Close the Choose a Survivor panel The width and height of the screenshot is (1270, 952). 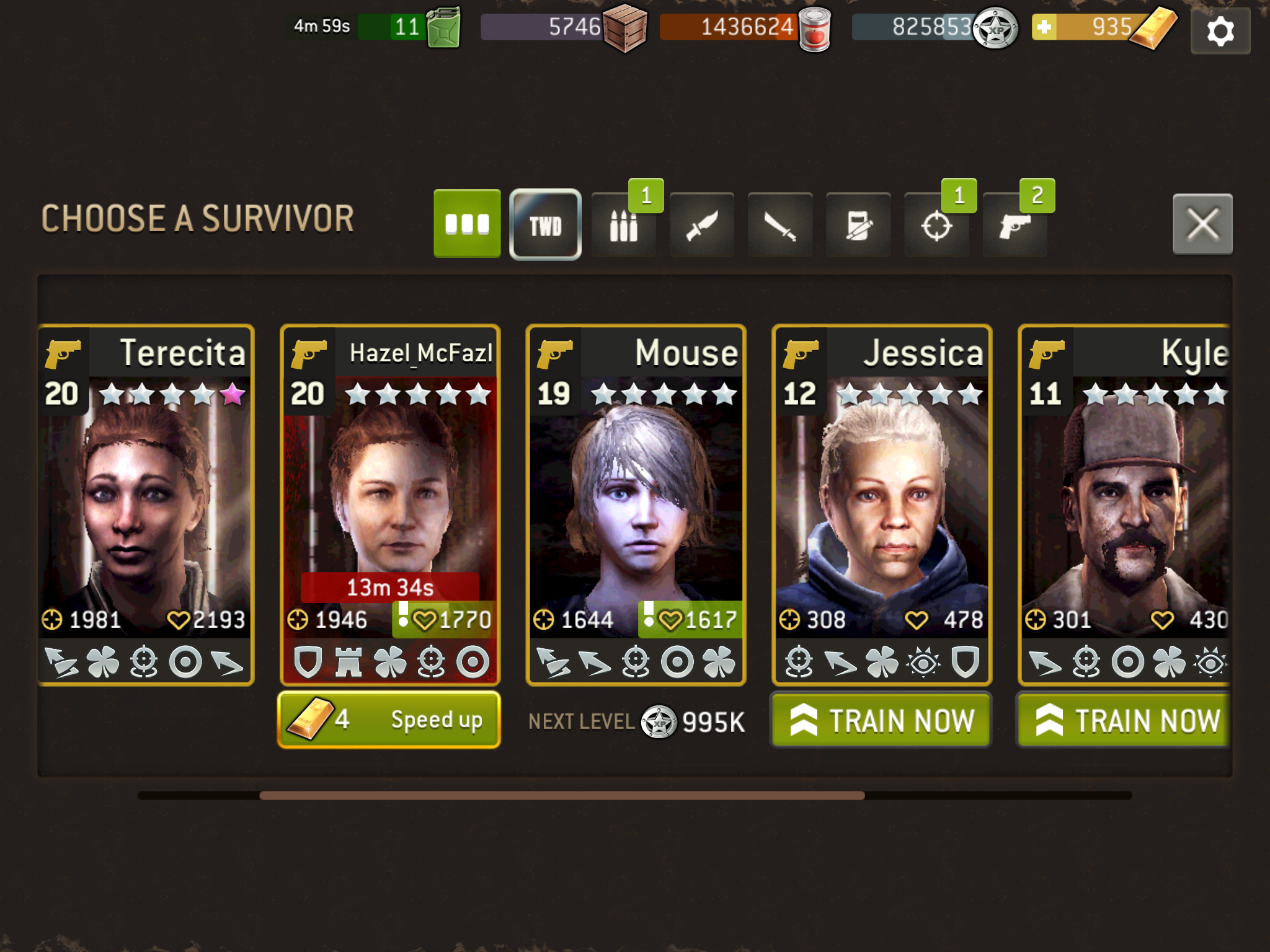1202,224
